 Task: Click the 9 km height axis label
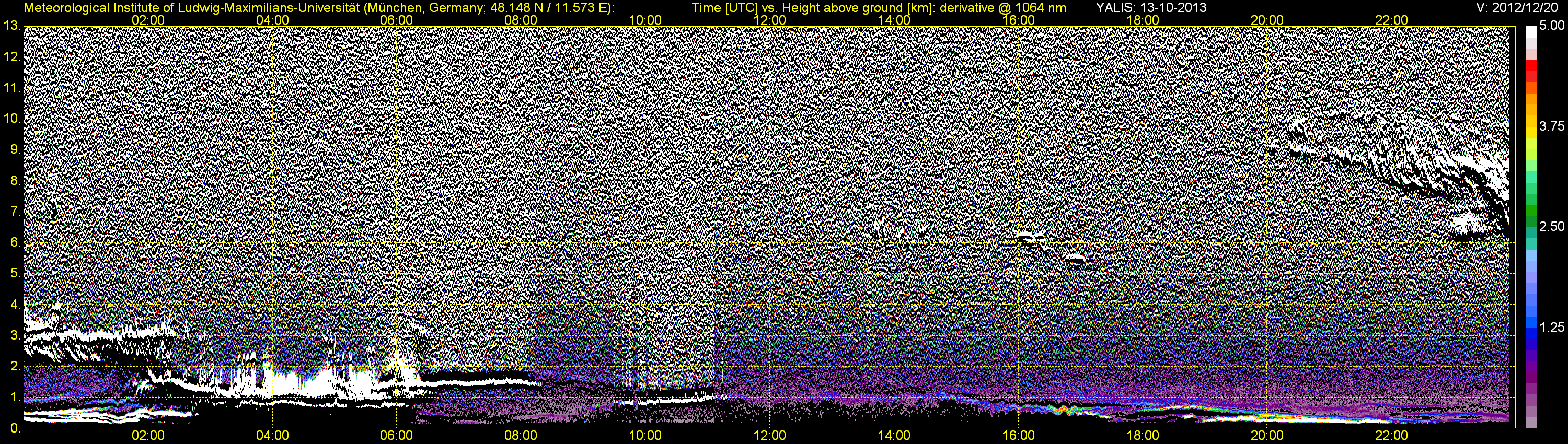(15, 149)
